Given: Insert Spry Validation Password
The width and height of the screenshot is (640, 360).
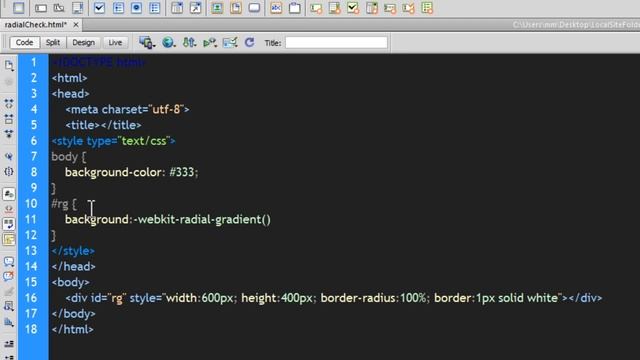Looking at the screenshot, I should (x=390, y=8).
